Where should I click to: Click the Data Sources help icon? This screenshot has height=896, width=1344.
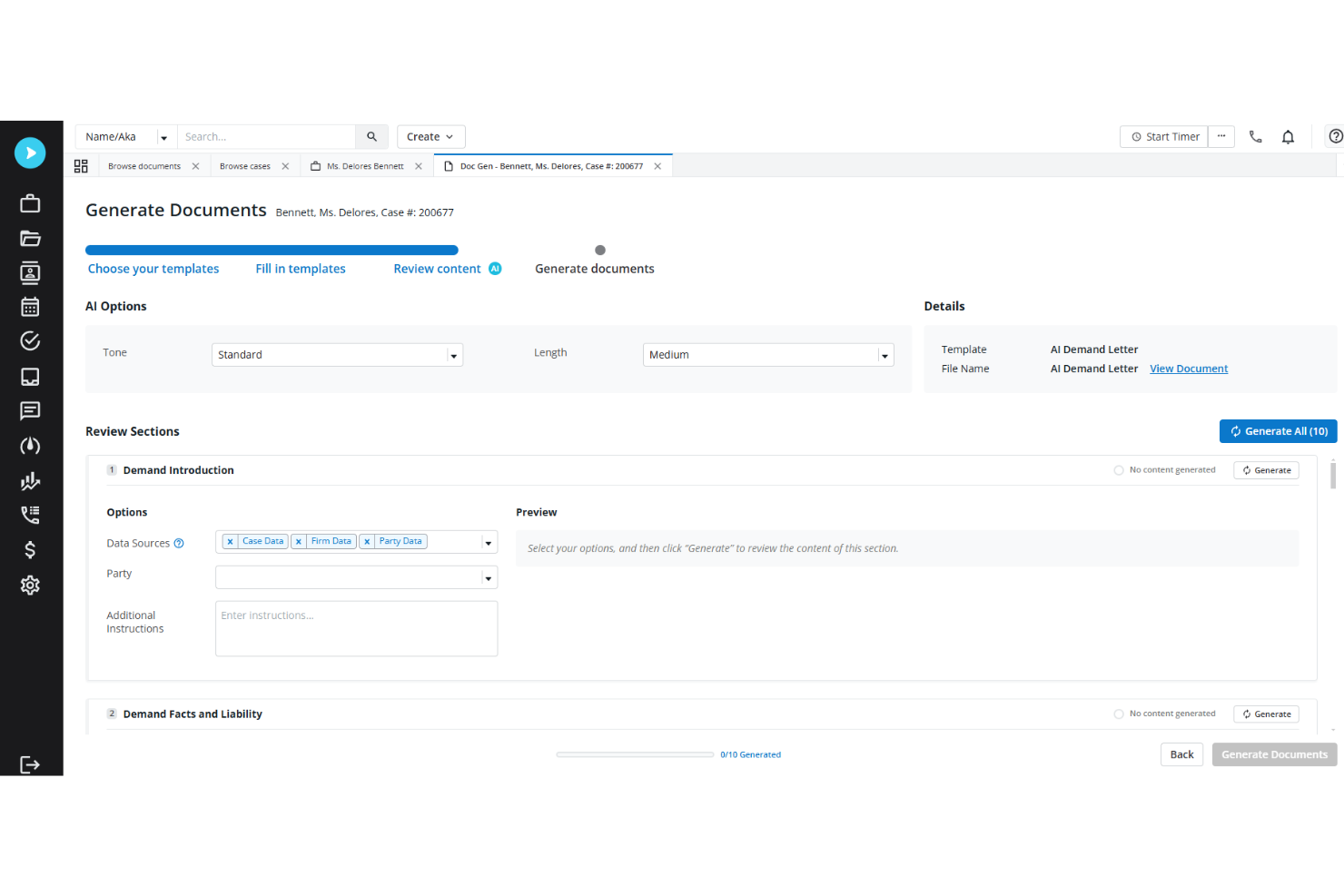(179, 544)
